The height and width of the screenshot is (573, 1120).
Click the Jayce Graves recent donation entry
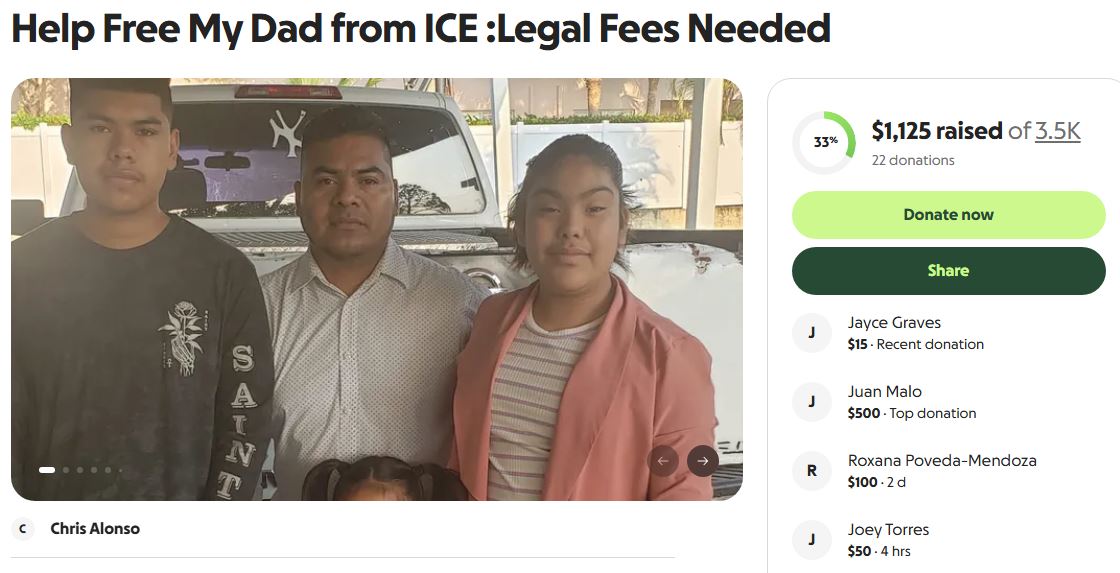(949, 333)
